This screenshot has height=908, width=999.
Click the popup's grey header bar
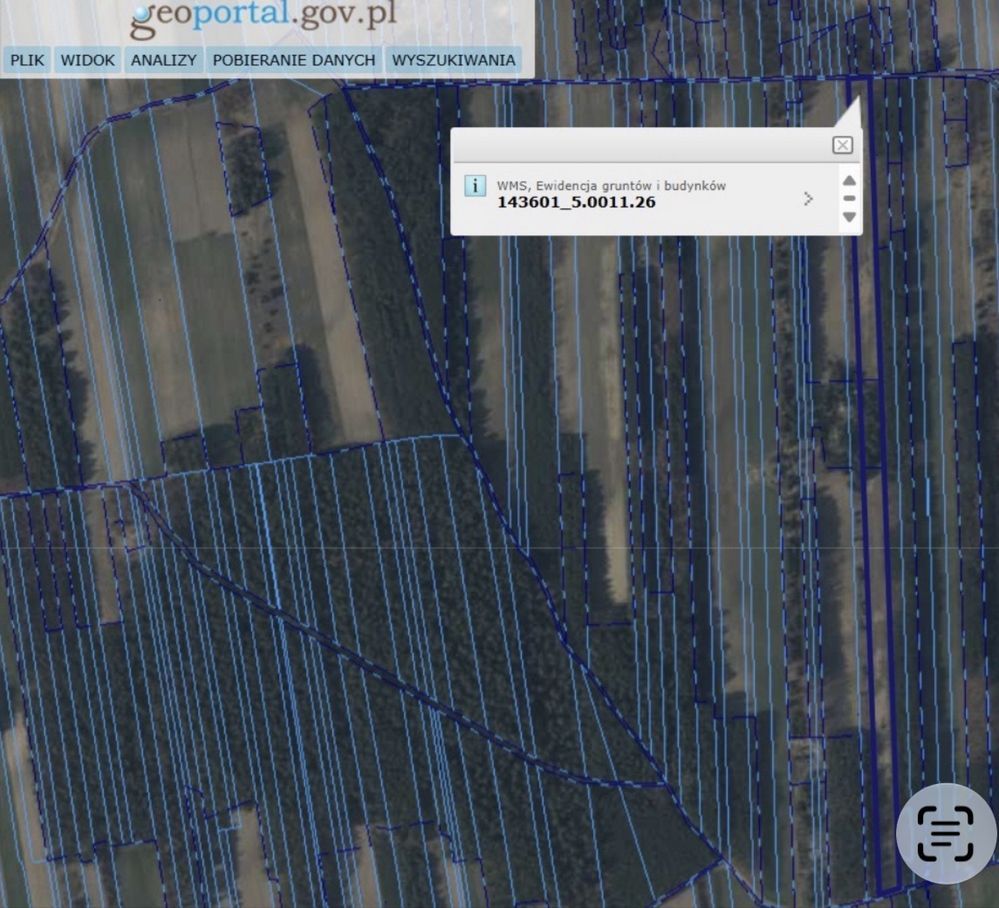click(x=640, y=145)
